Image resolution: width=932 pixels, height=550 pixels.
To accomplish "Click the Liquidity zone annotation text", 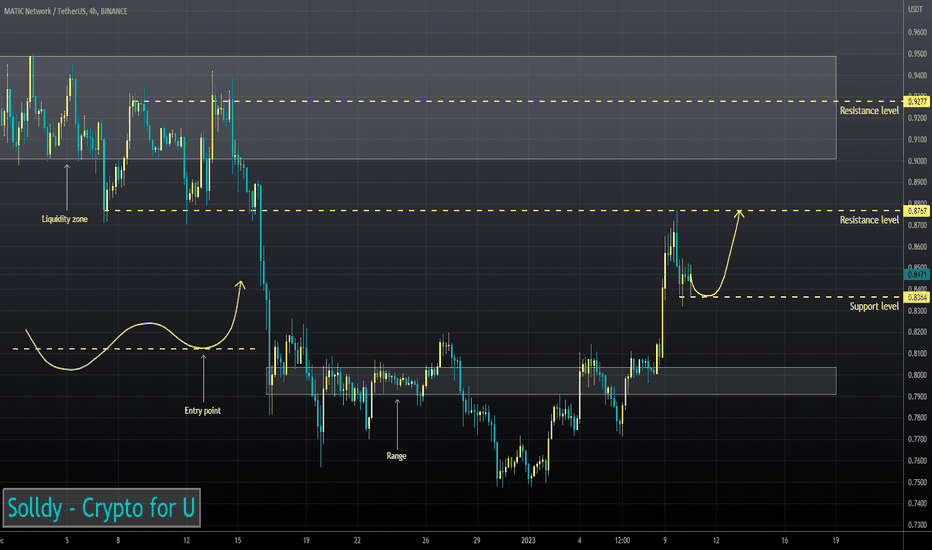I will pyautogui.click(x=64, y=219).
